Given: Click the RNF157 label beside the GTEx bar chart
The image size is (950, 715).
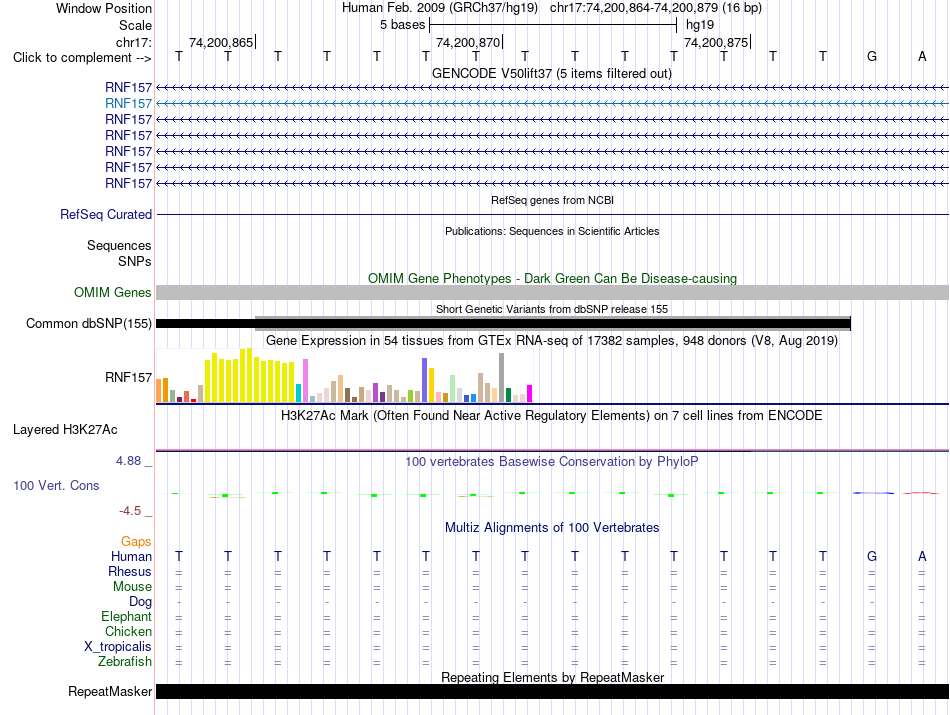Looking at the screenshot, I should 128,377.
